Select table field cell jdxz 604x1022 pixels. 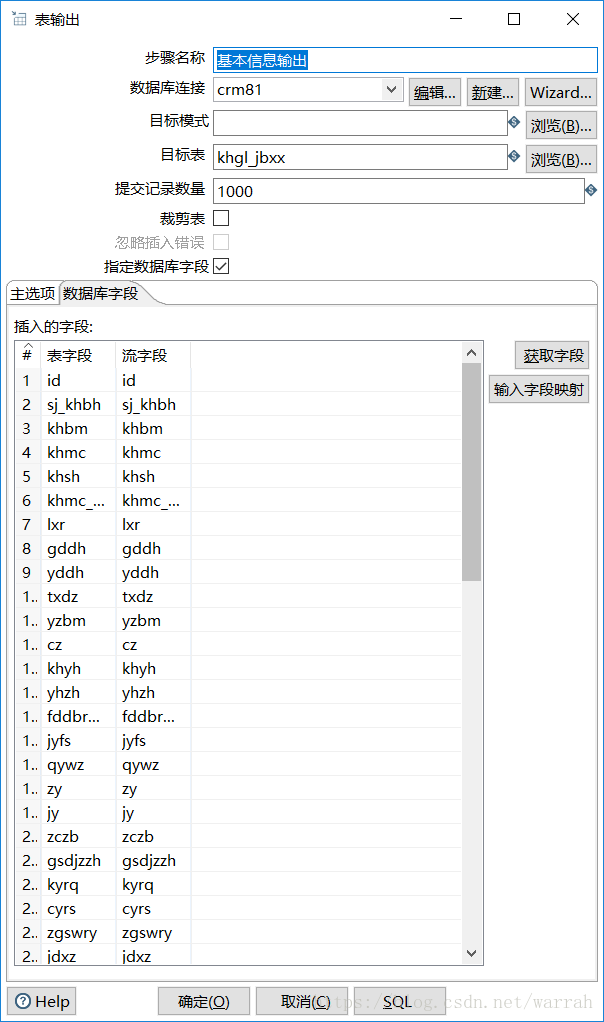pyautogui.click(x=78, y=956)
